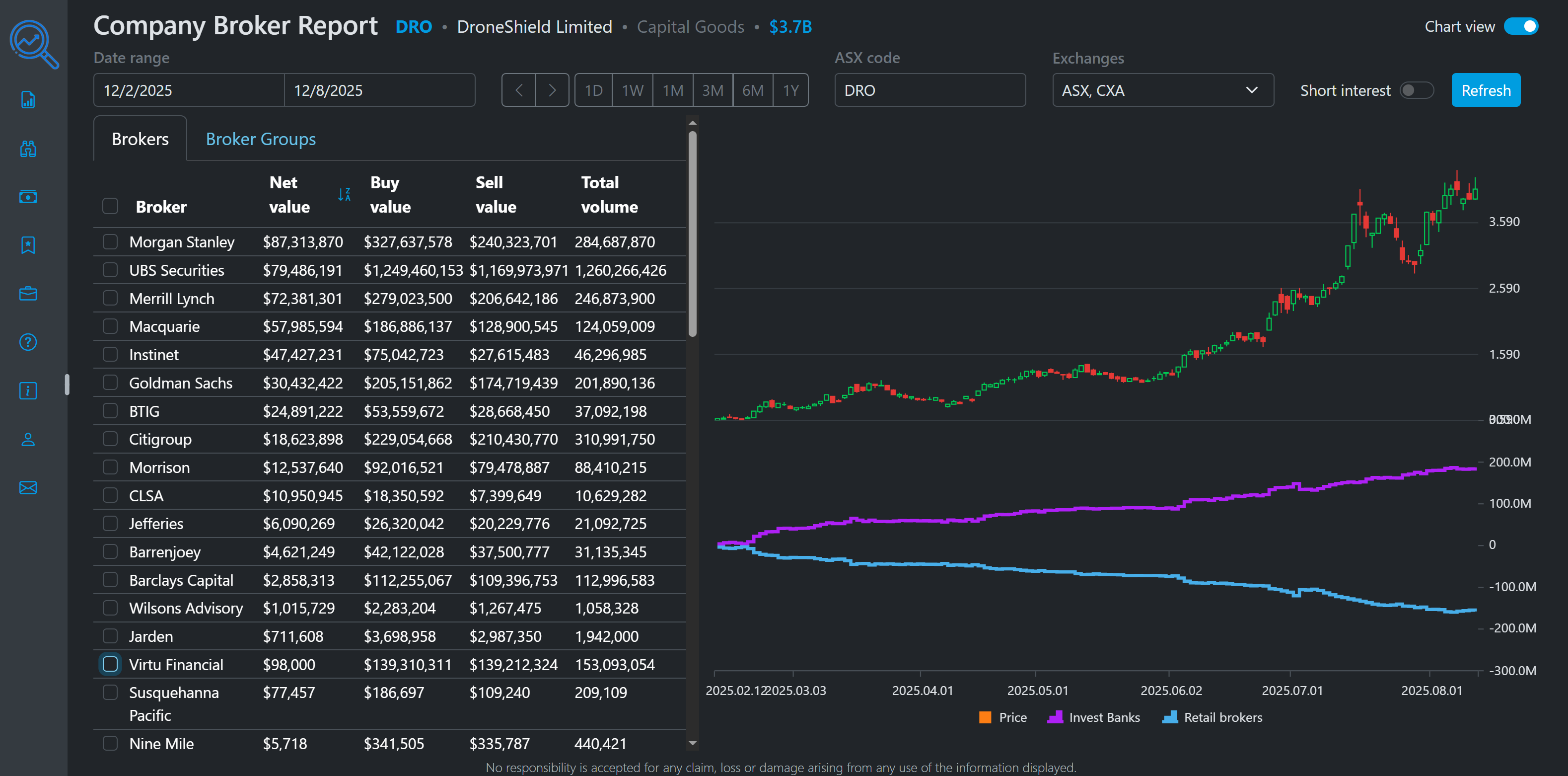Screen dimensions: 1568x776
Task: Check the Morgan Stanley broker checkbox
Action: pyautogui.click(x=110, y=241)
